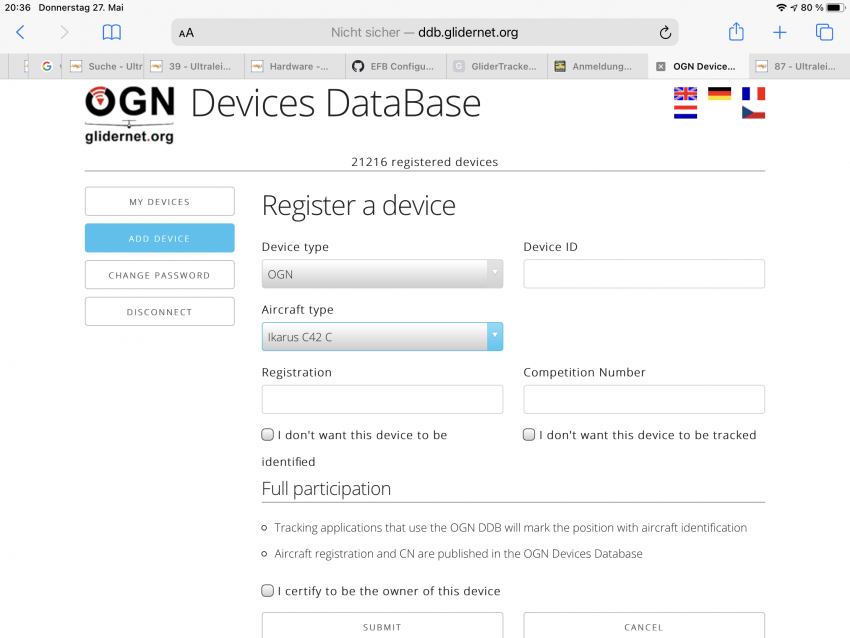Screen dimensions: 850x638
Task: Switch language to Czech flag
Action: click(x=754, y=112)
